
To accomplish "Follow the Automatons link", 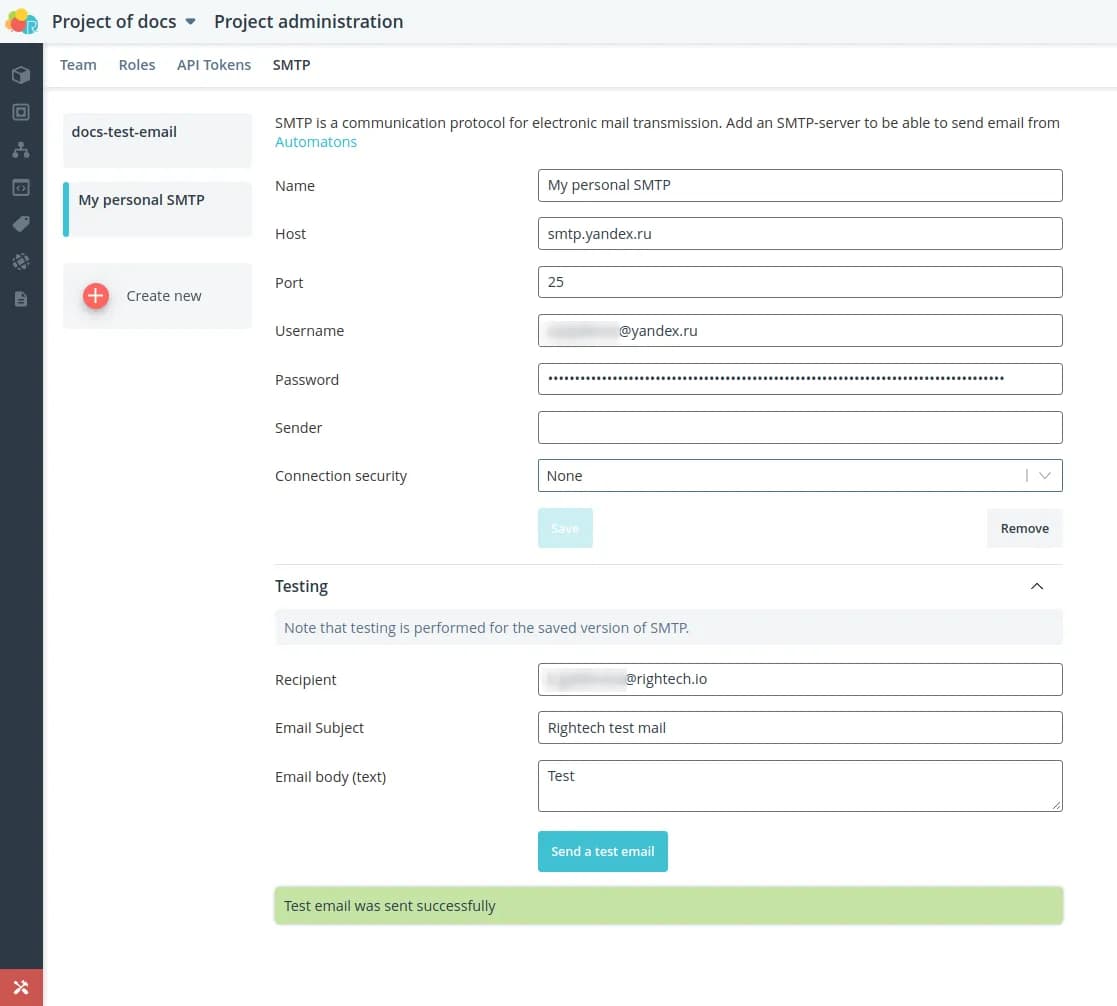I will (316, 142).
